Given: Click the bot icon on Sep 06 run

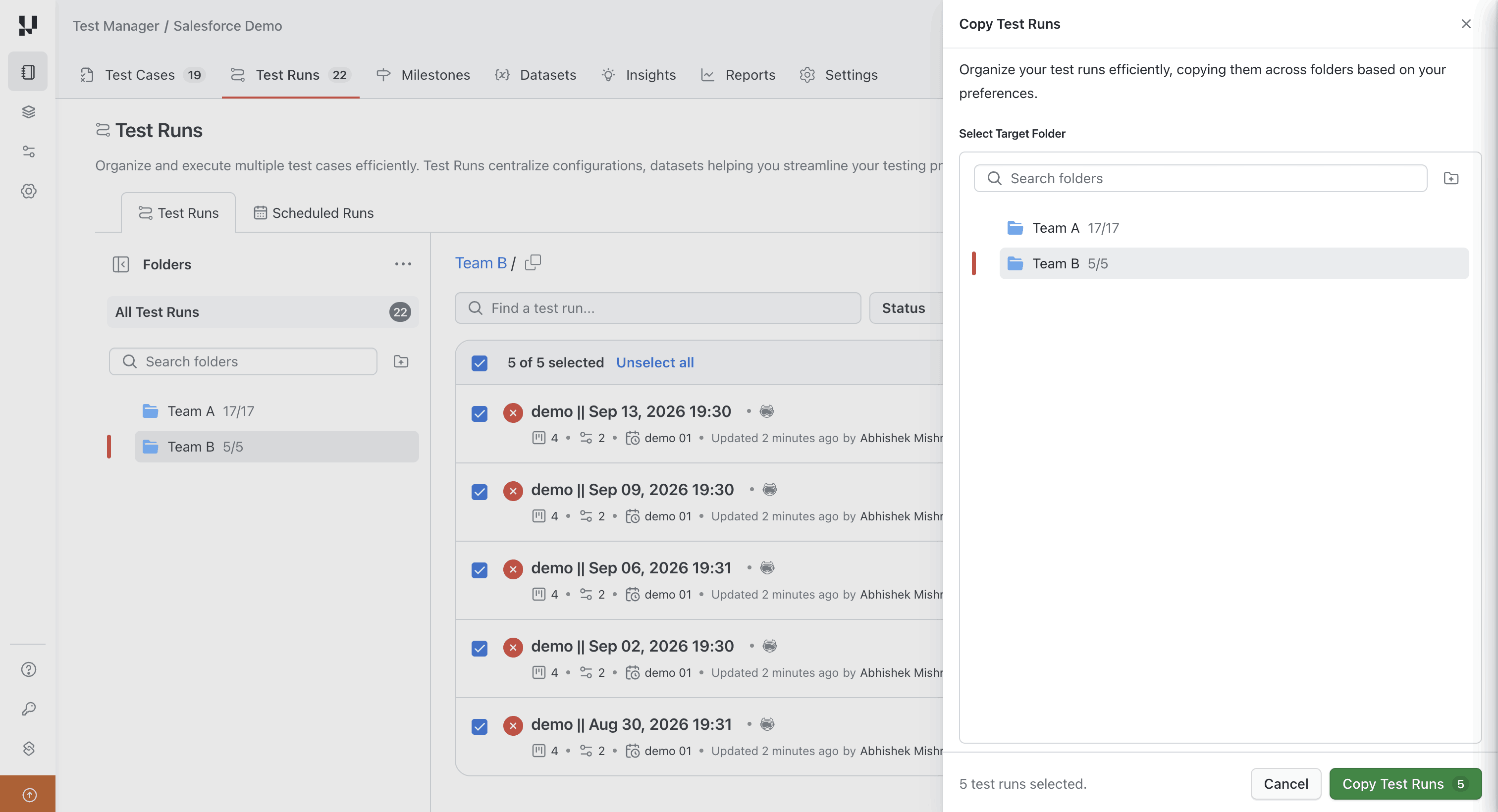Looking at the screenshot, I should click(x=768, y=568).
